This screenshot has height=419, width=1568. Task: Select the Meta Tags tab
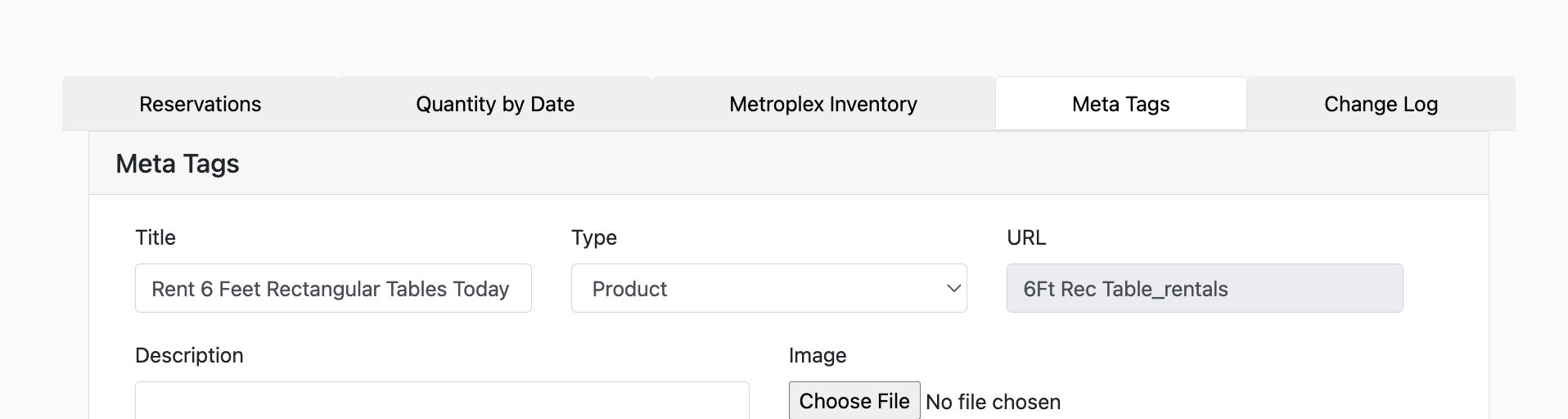tap(1120, 104)
